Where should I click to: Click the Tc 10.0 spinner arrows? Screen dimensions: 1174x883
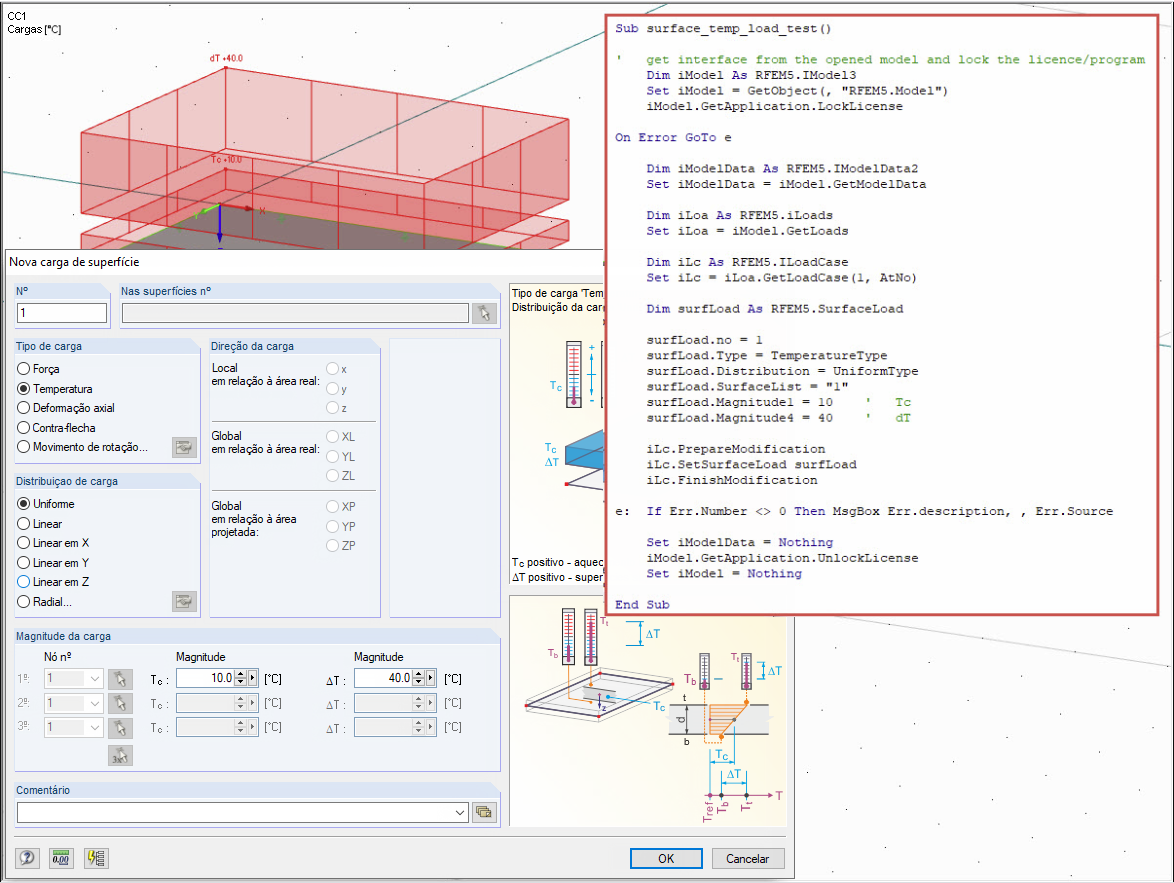pos(240,679)
